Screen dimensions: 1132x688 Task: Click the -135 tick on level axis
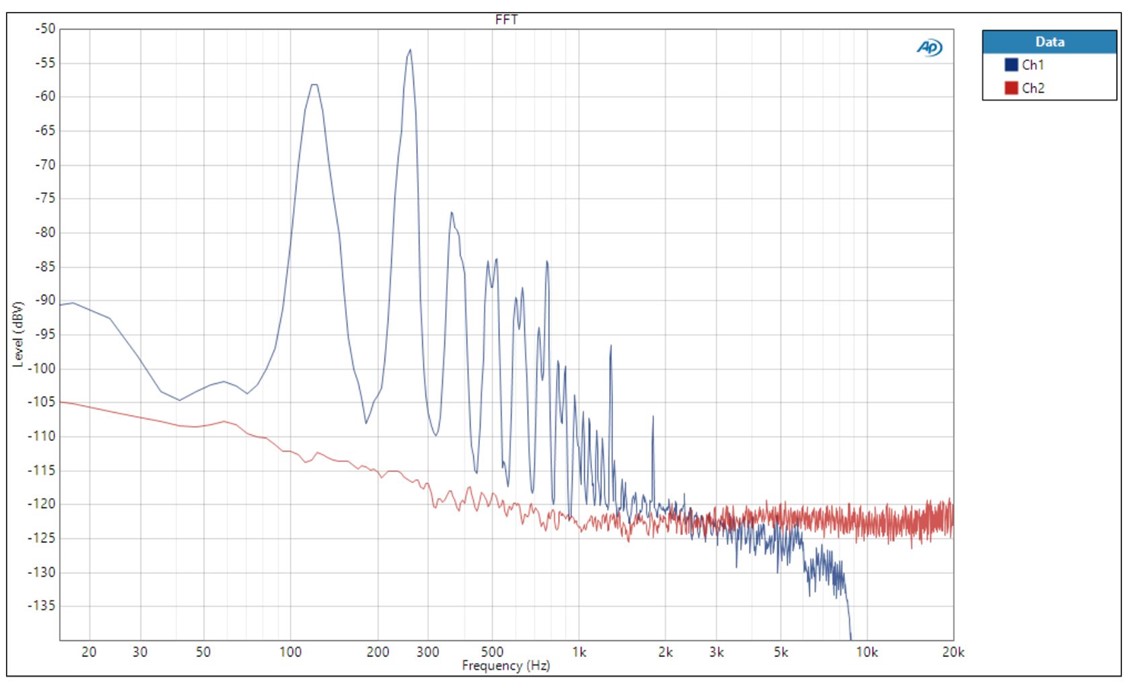click(x=42, y=606)
